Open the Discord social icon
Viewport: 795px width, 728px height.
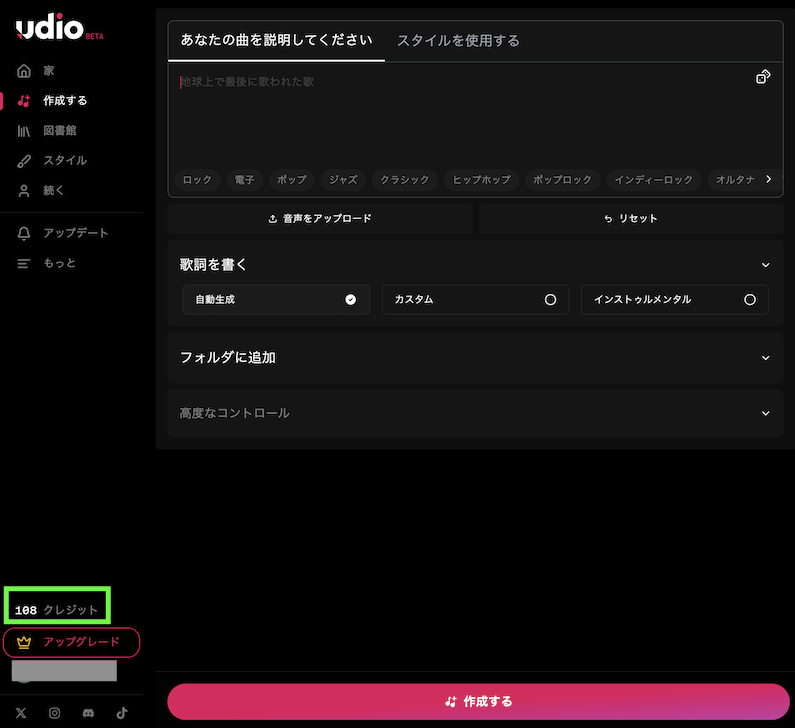click(89, 713)
